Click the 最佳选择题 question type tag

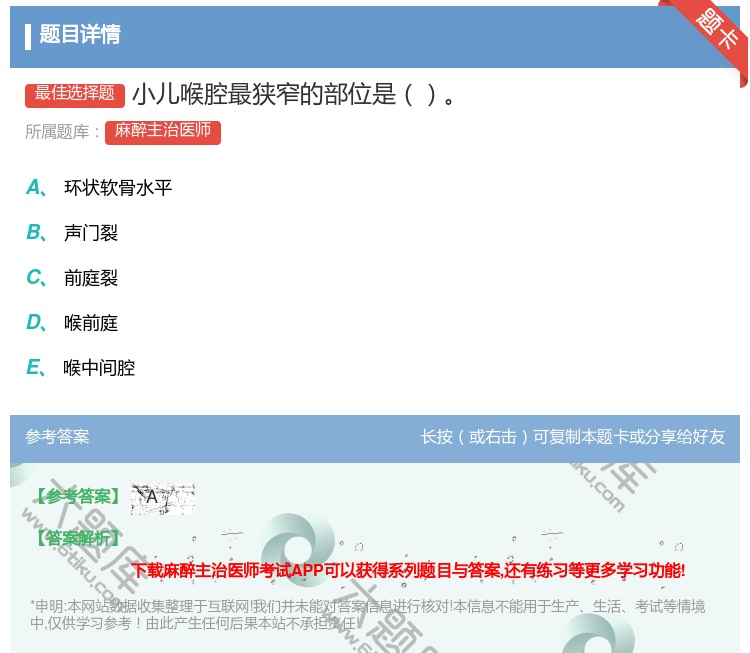pyautogui.click(x=75, y=94)
